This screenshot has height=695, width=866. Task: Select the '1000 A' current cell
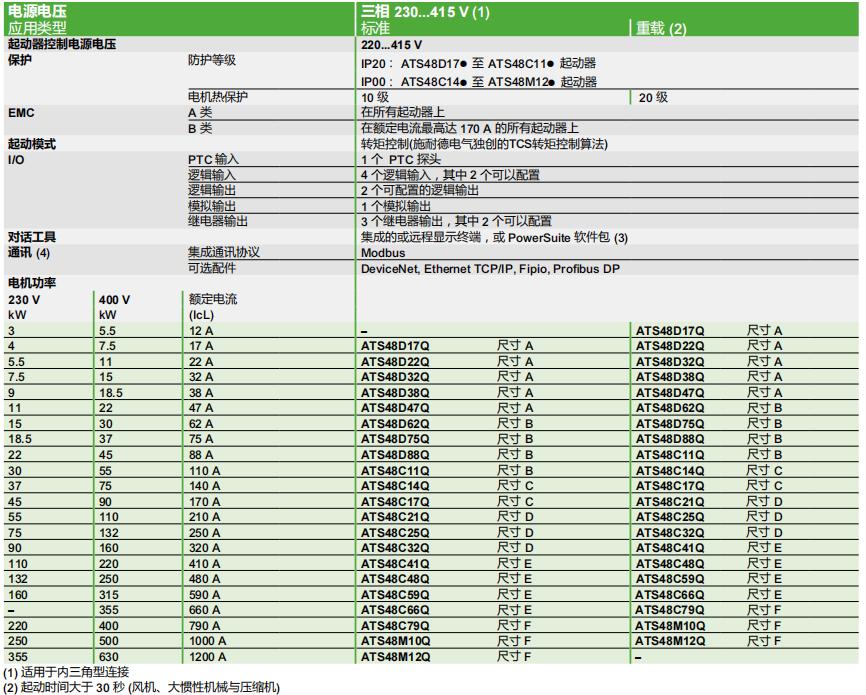click(x=207, y=641)
